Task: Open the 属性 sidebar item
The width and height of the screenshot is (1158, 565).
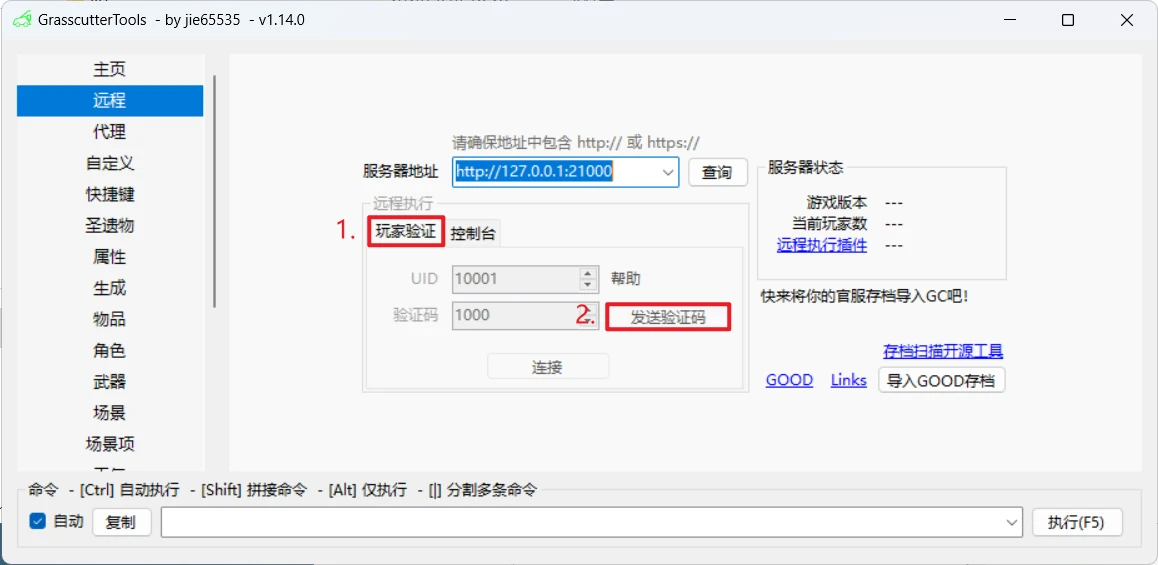Action: click(x=109, y=257)
